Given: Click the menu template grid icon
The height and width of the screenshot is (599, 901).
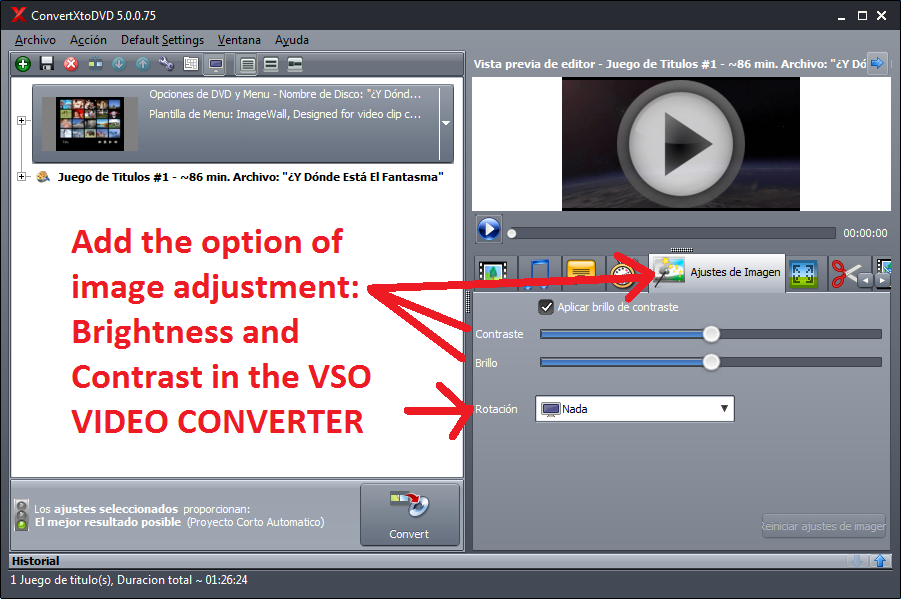Looking at the screenshot, I should coord(191,64).
